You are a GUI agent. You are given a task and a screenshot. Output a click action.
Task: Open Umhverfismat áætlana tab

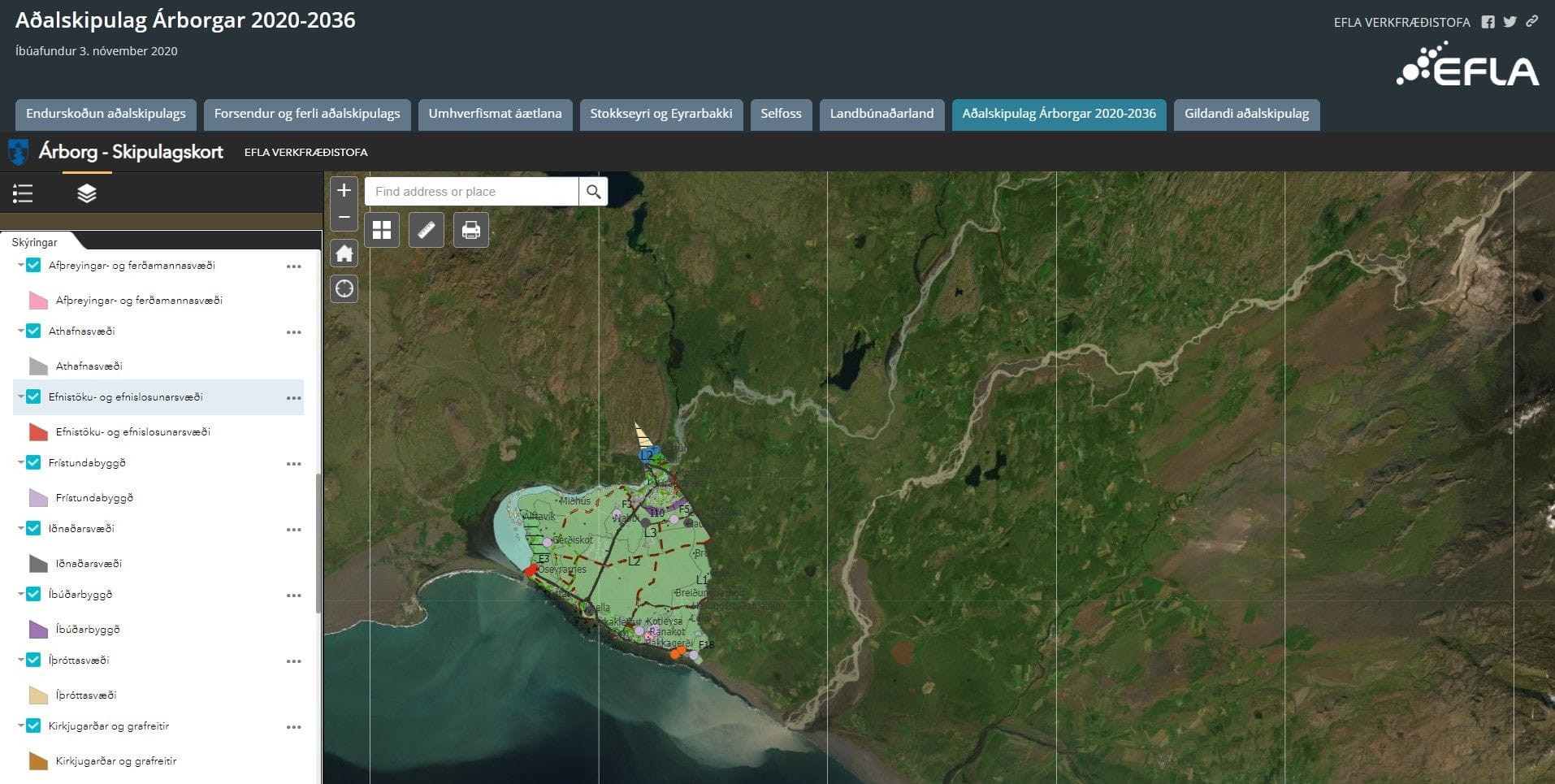coord(496,115)
